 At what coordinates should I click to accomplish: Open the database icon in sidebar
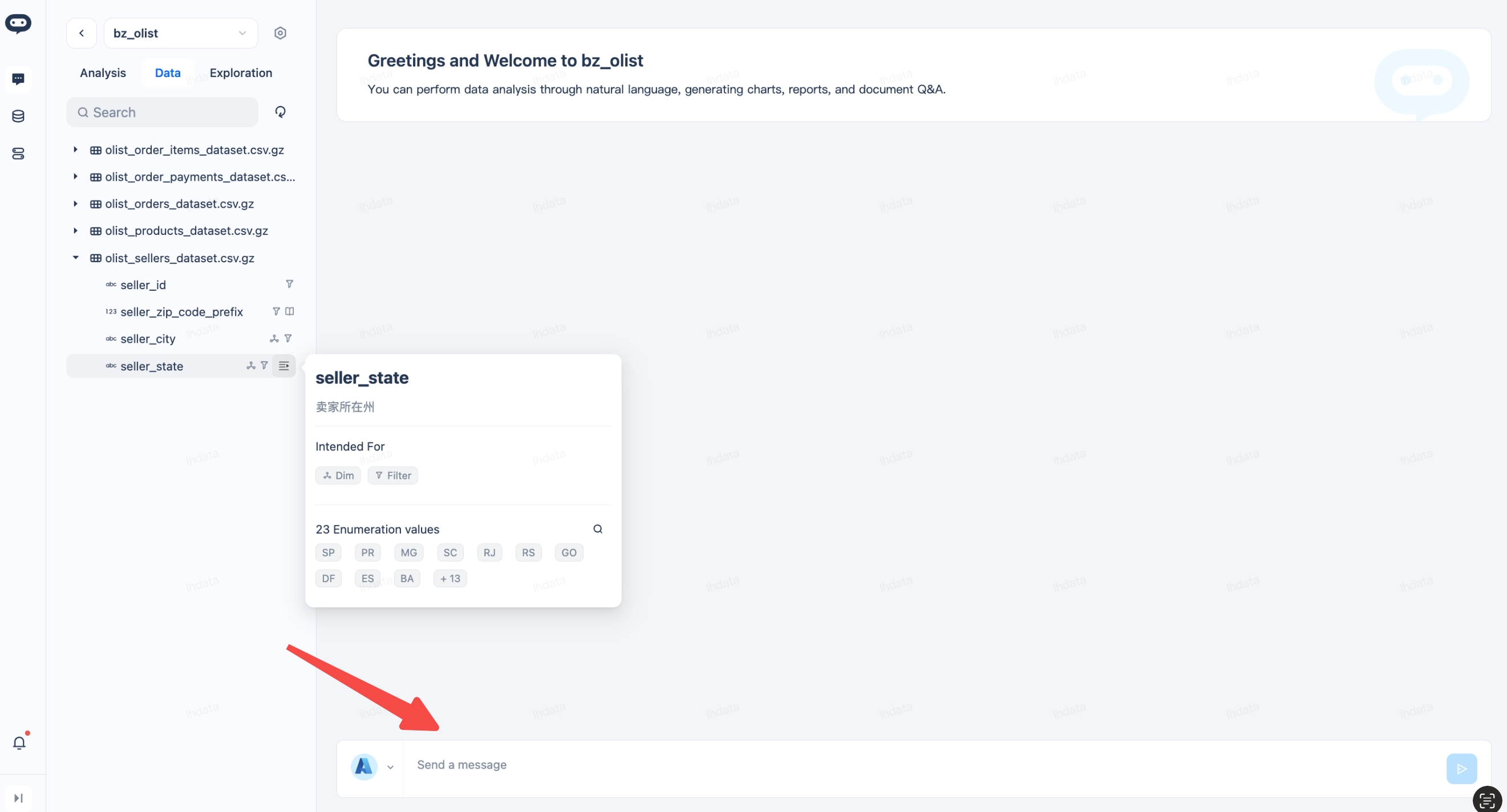18,116
